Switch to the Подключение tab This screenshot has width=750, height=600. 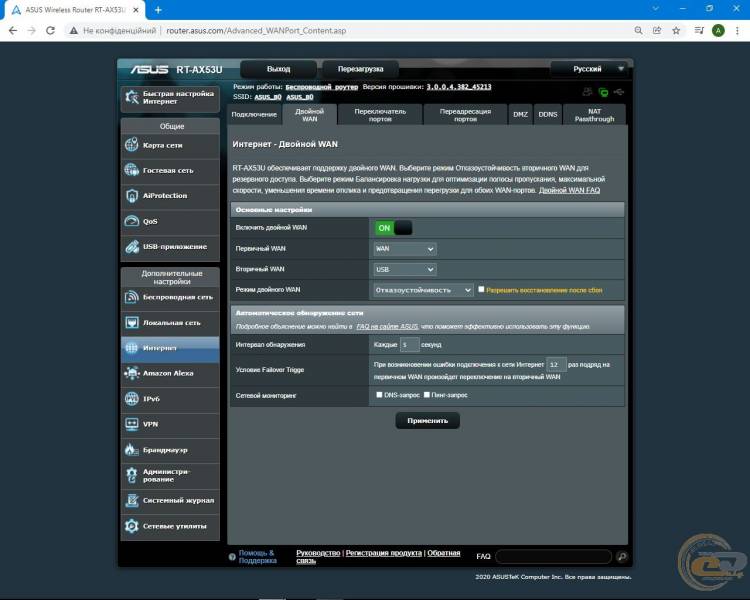point(254,115)
